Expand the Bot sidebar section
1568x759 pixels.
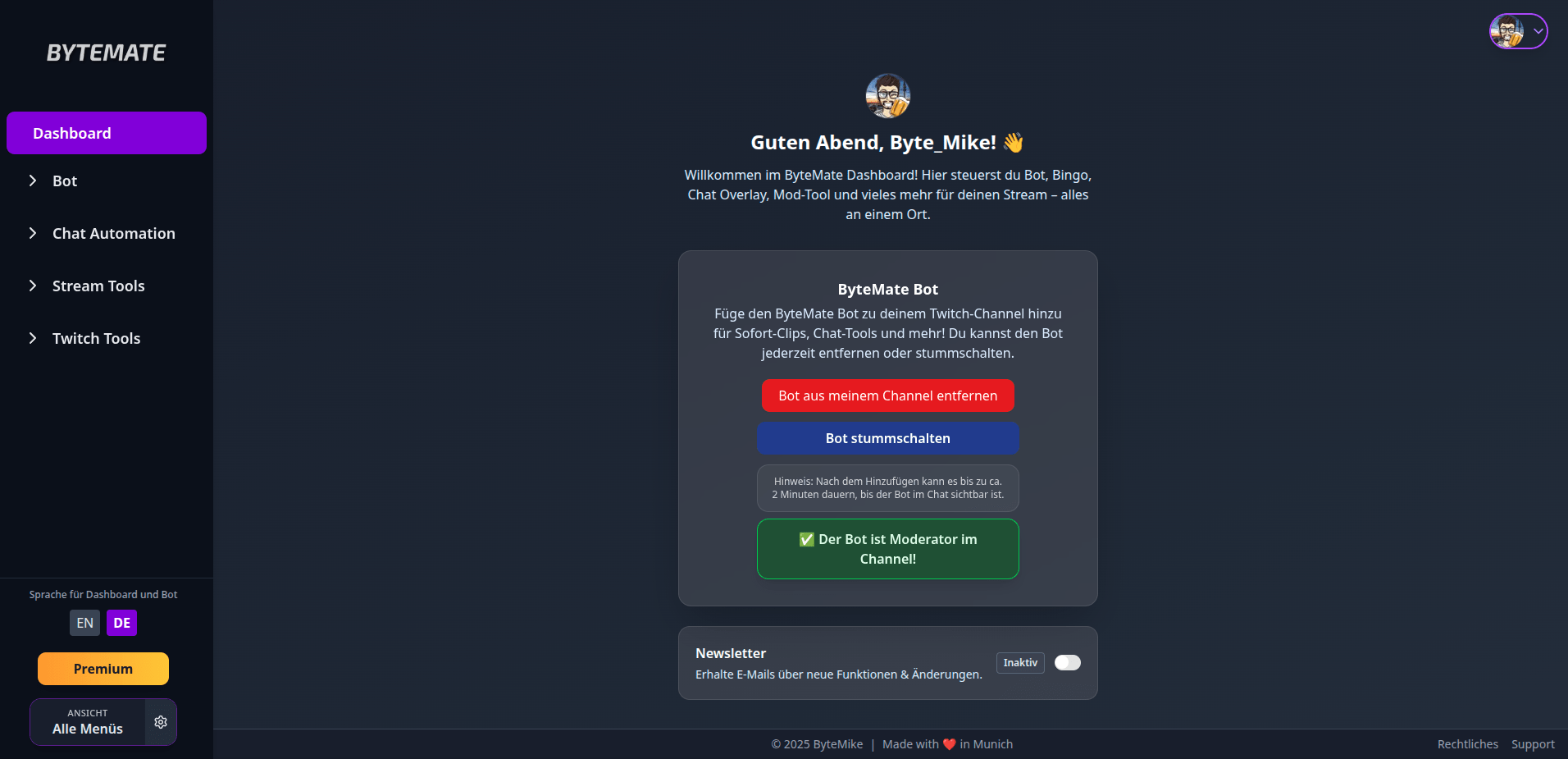pos(64,181)
